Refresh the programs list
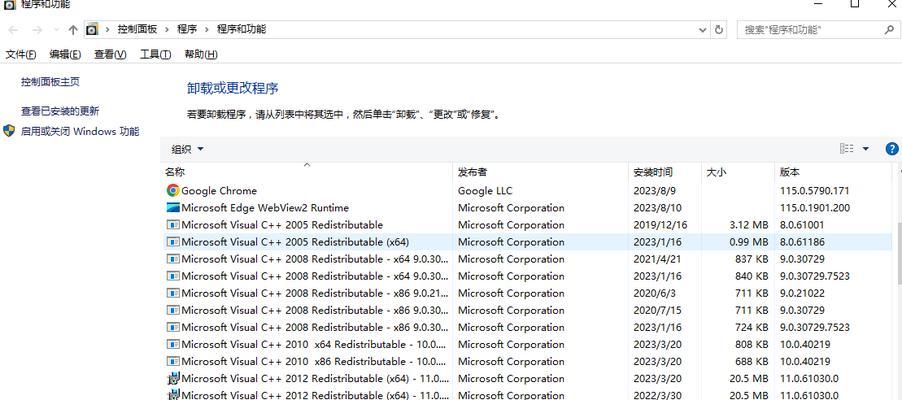This screenshot has width=902, height=400. tap(718, 30)
